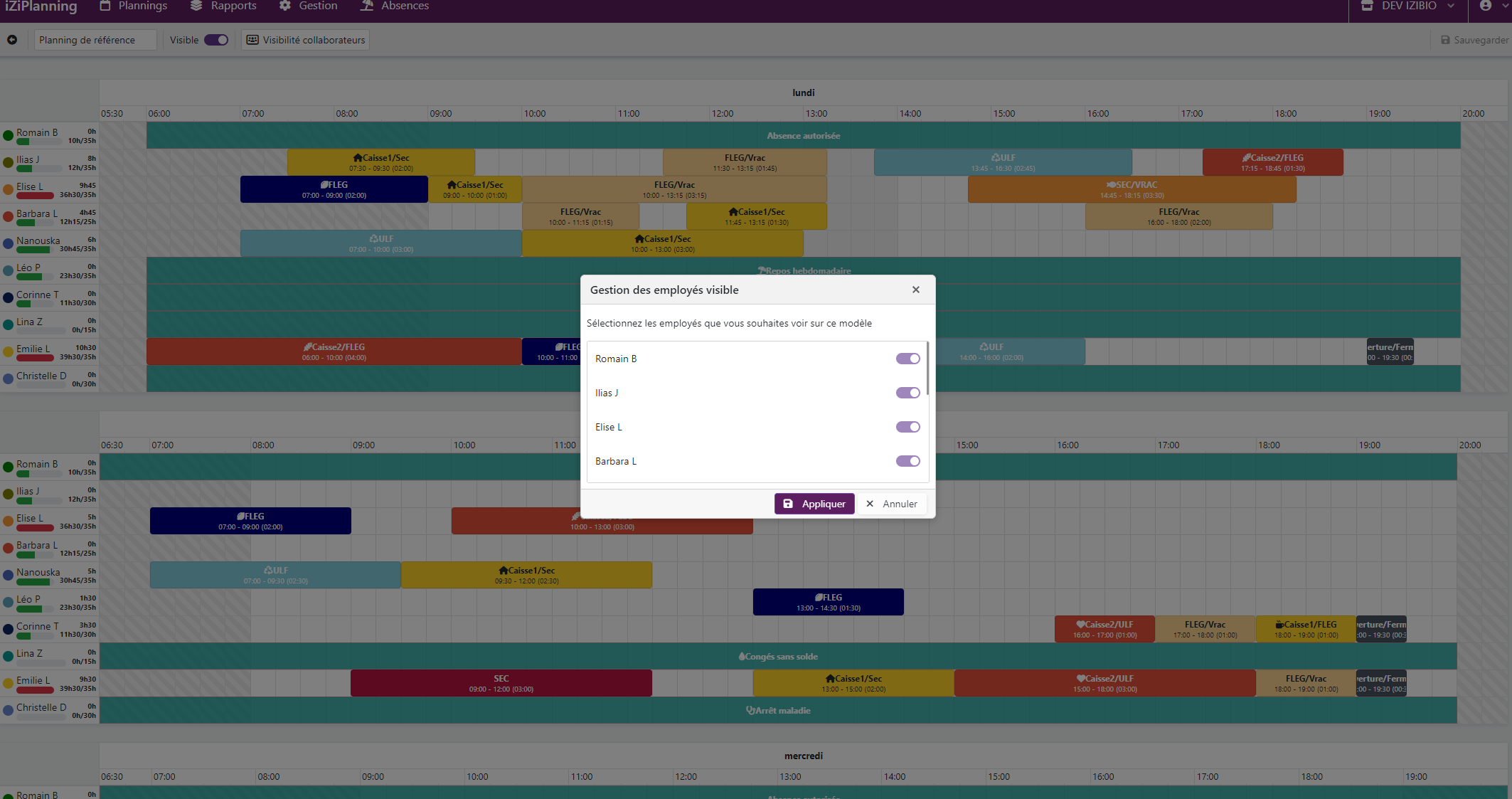Switch off Barbara L in dialog
This screenshot has height=799, width=1512.
pyautogui.click(x=907, y=461)
